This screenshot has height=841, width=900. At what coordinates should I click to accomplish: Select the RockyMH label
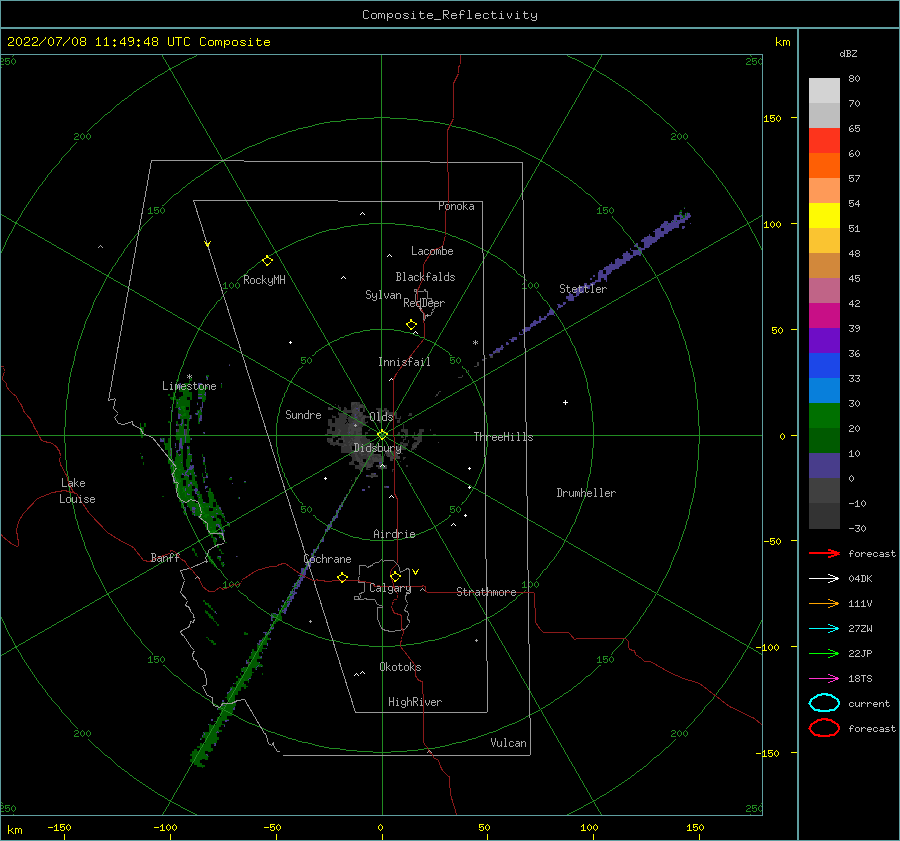pos(264,280)
